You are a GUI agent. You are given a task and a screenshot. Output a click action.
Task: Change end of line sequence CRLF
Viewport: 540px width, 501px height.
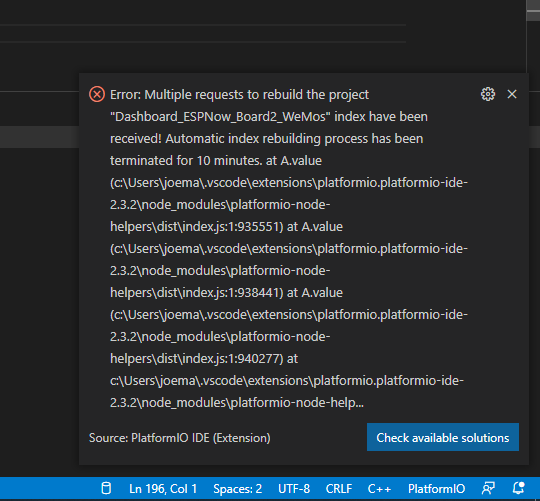click(x=339, y=489)
